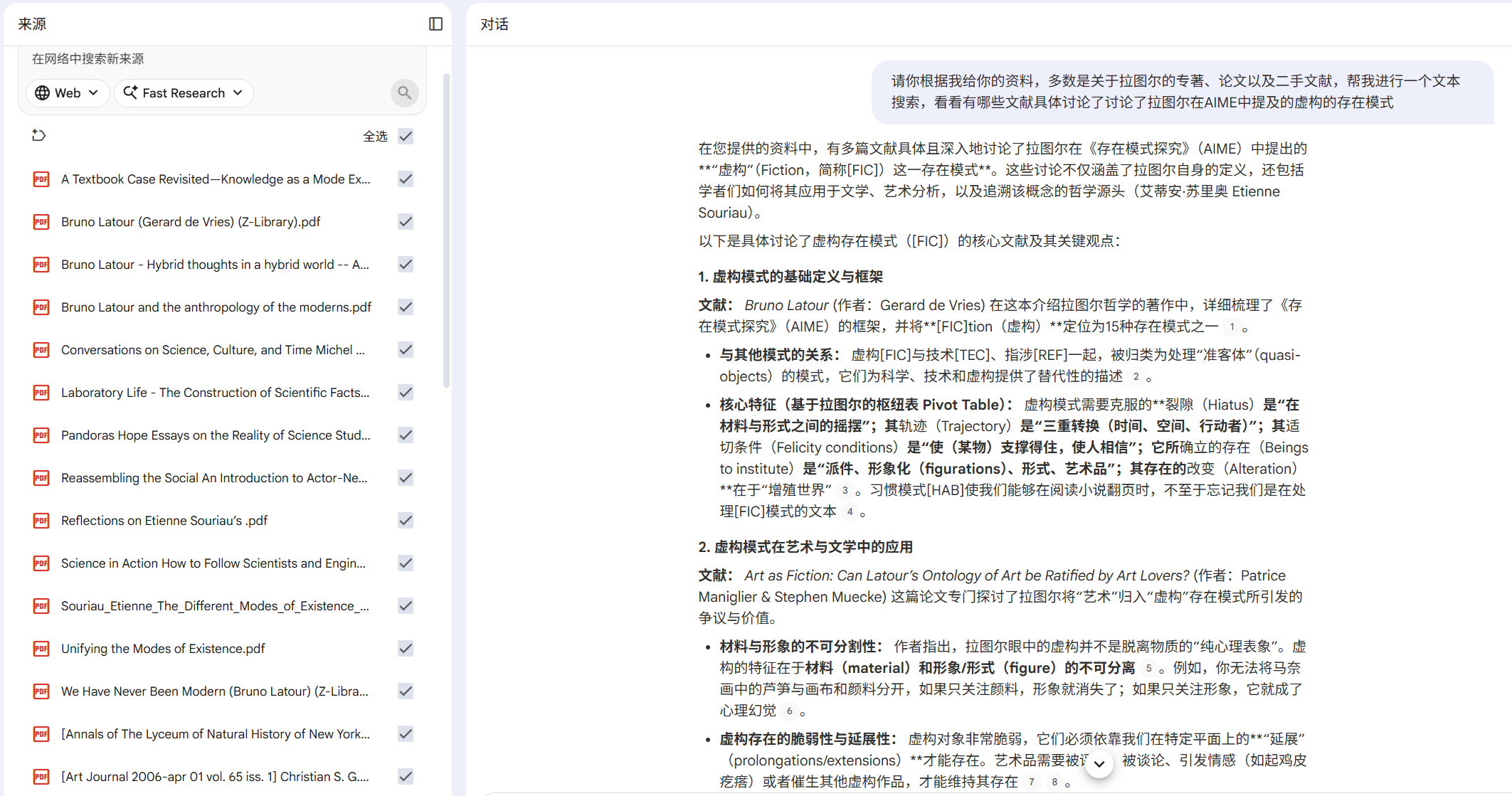
Task: Collapse the sources panel with the sidebar icon
Action: [x=435, y=24]
